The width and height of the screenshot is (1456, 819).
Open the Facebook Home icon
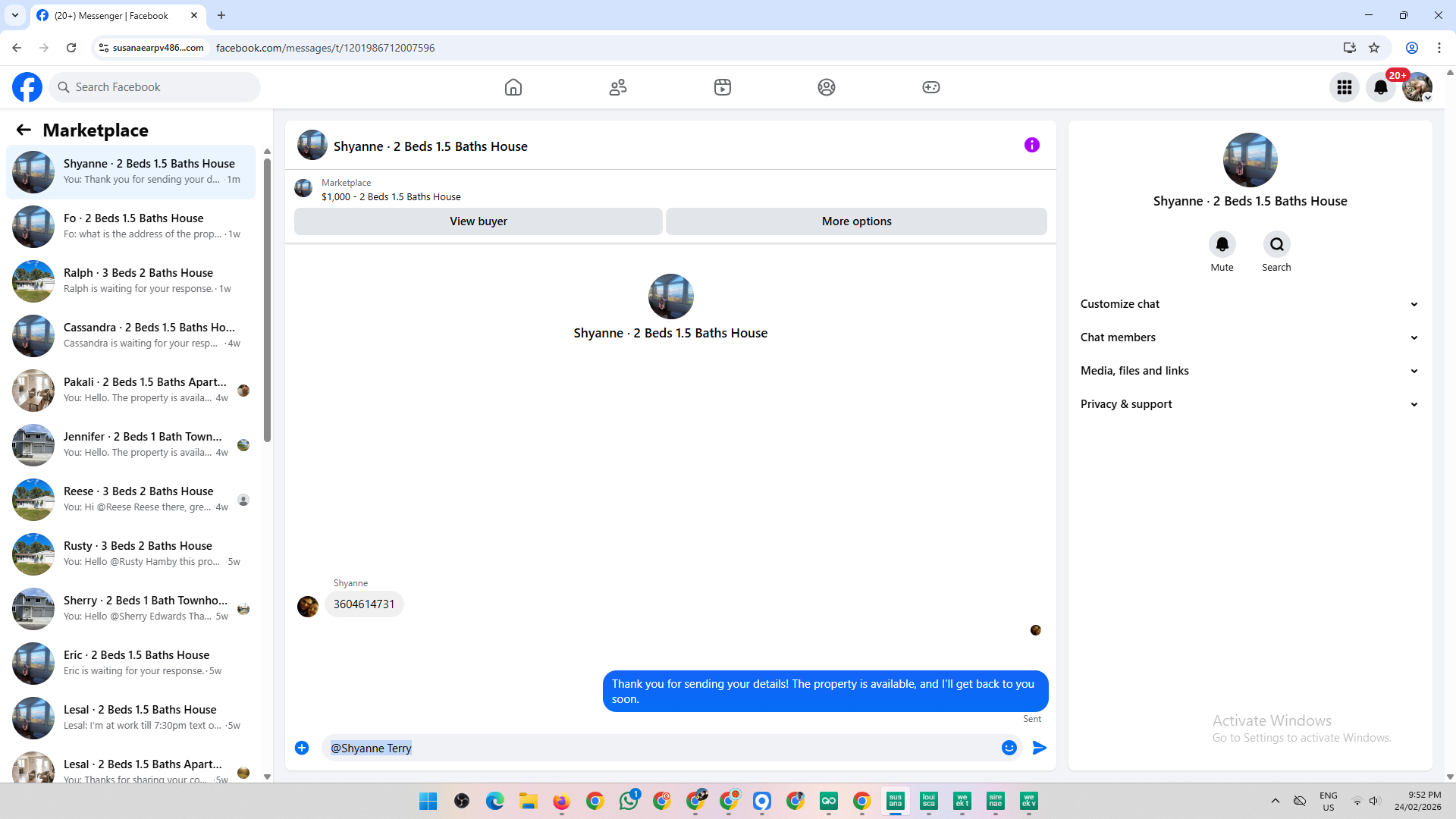tap(513, 87)
